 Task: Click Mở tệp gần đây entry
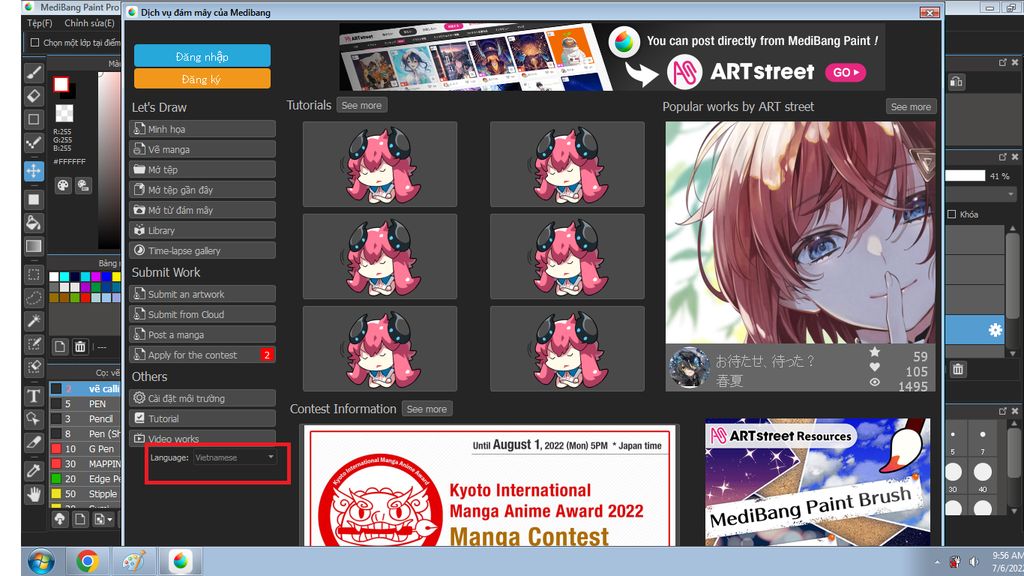(202, 189)
